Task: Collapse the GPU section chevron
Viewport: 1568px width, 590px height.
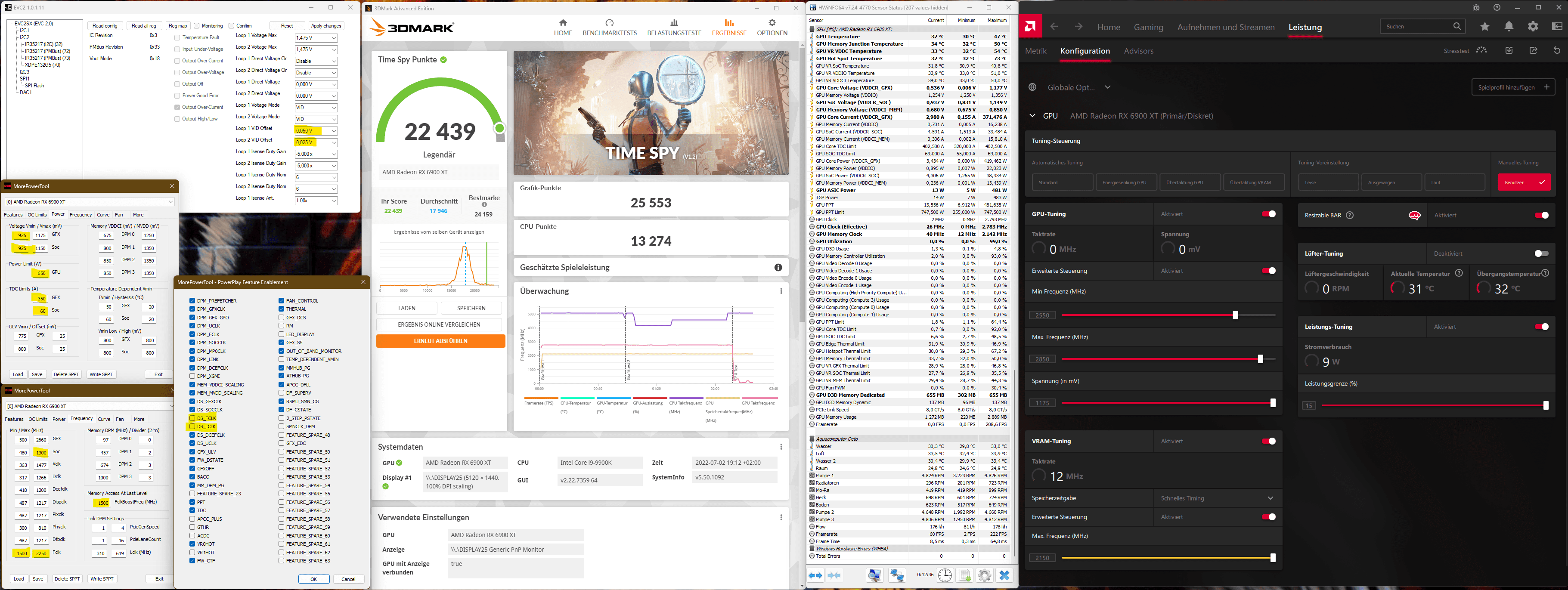Action: [x=1032, y=116]
